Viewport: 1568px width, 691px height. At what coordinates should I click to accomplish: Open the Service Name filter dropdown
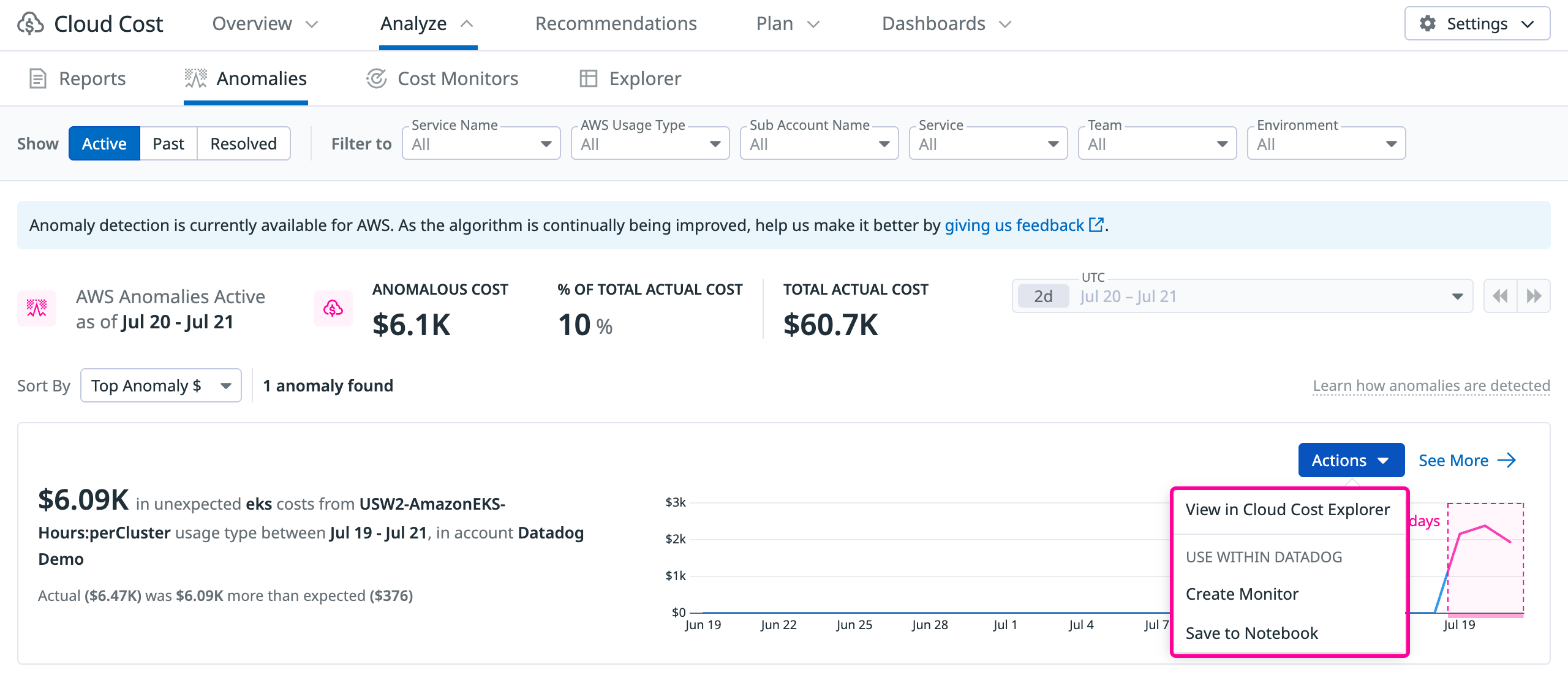click(x=481, y=143)
